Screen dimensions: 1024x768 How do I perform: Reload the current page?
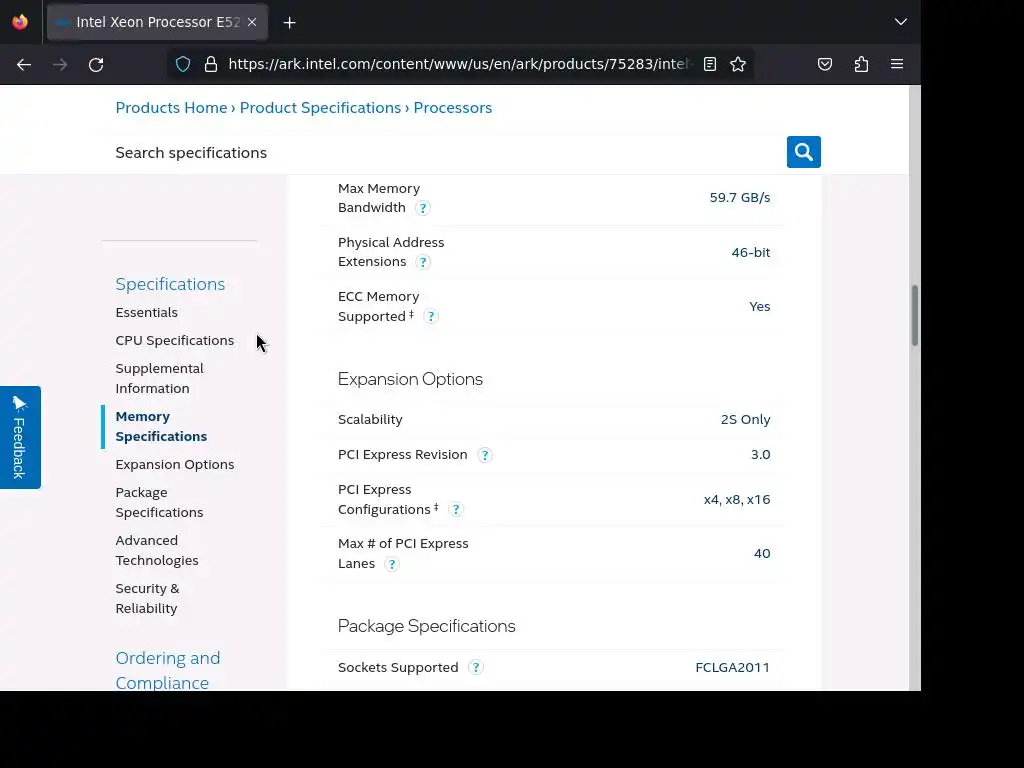[96, 65]
